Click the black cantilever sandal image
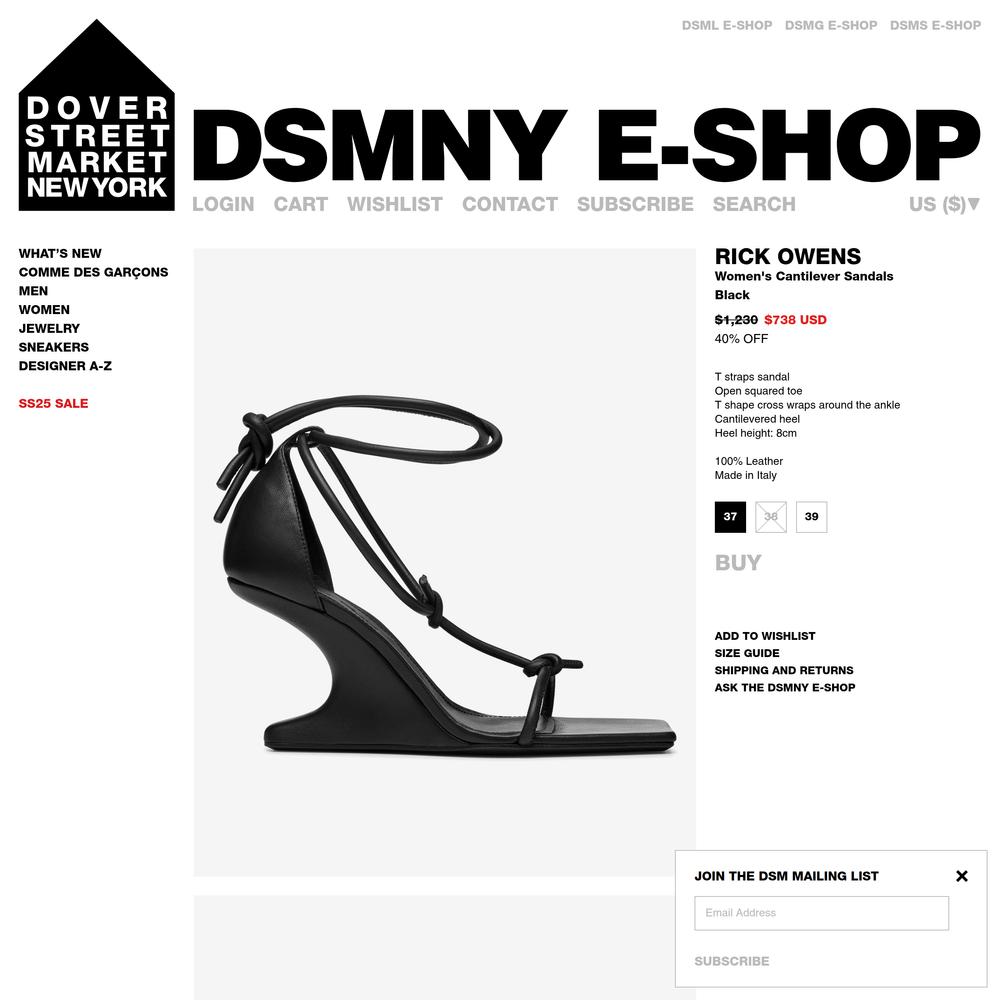This screenshot has width=1000, height=1000. click(445, 562)
